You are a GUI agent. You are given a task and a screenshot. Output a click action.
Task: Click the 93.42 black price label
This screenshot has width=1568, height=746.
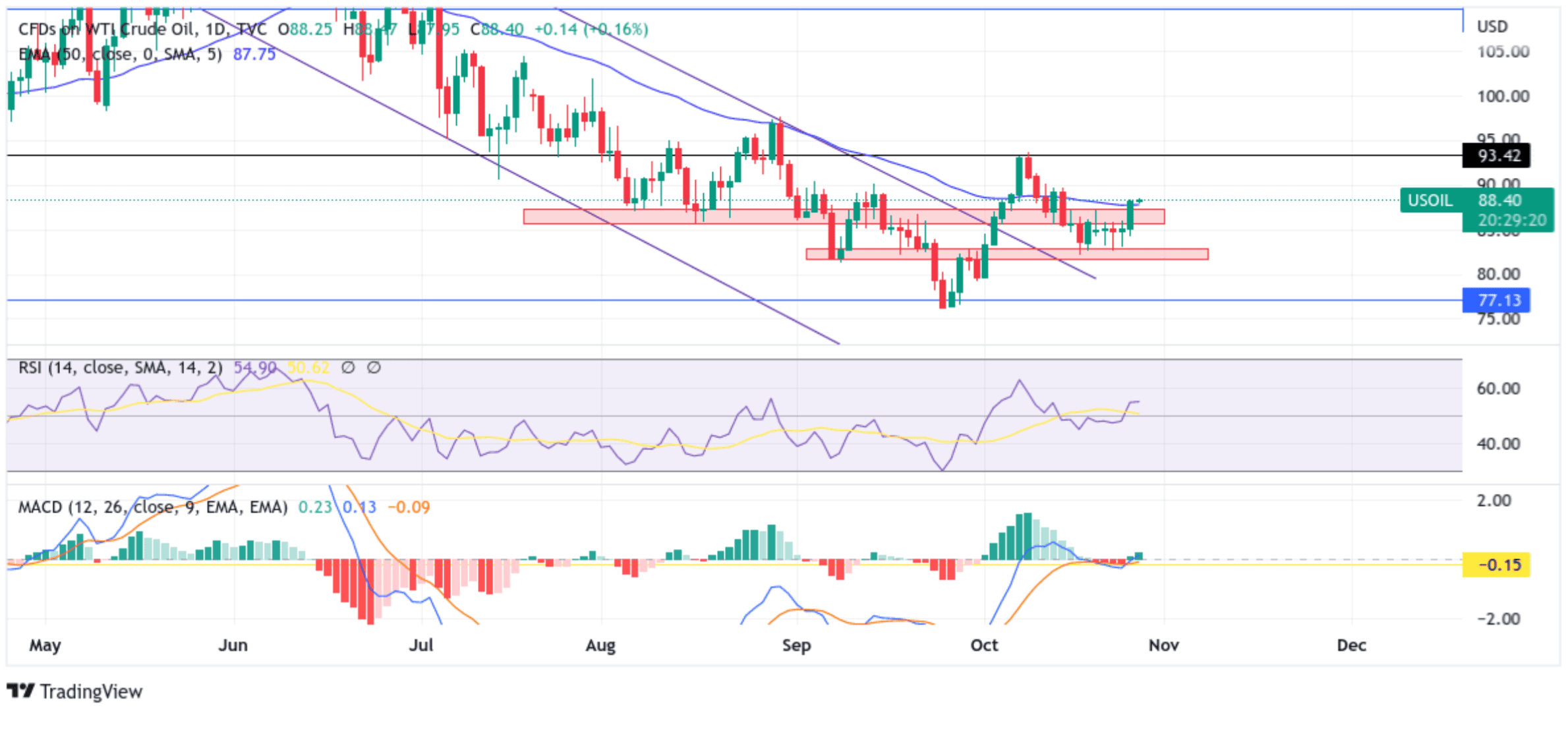(1496, 156)
